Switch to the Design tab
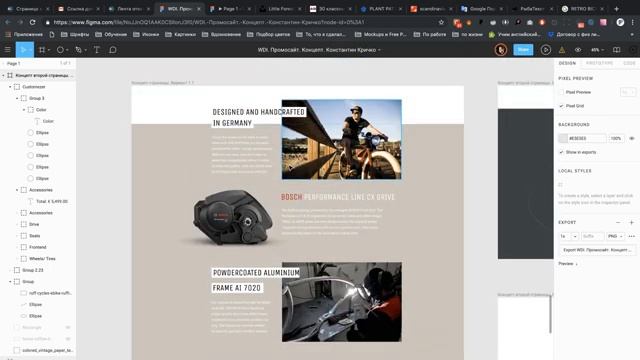Image resolution: width=640 pixels, height=360 pixels. coord(567,63)
